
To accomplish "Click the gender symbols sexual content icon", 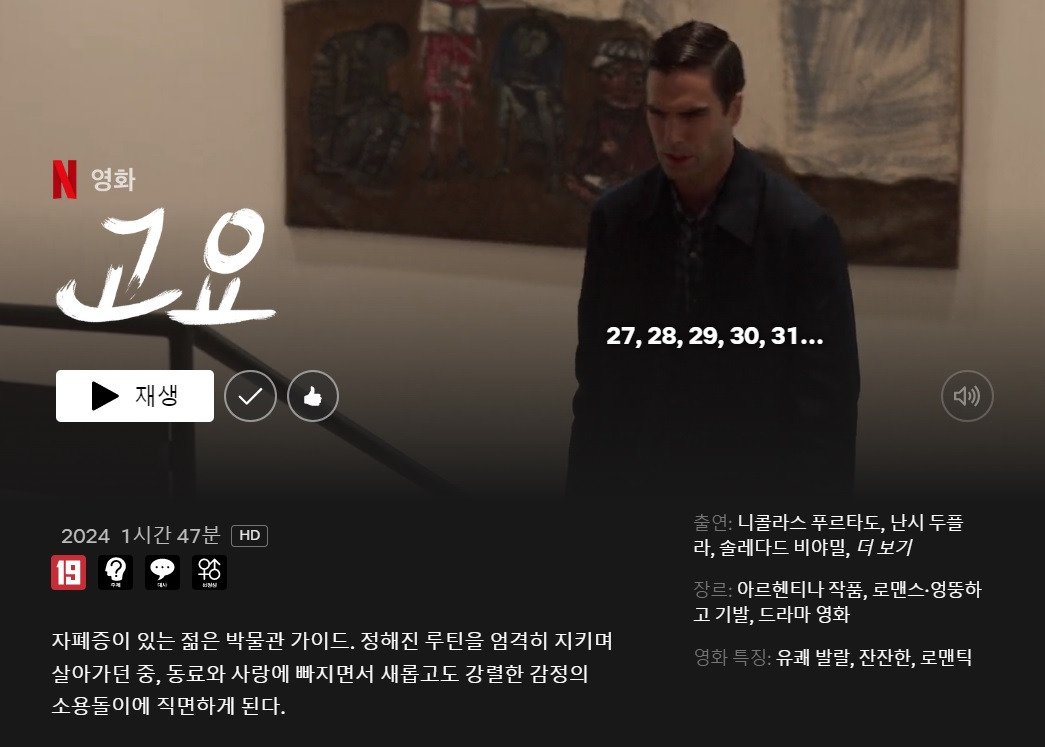I will 209,572.
